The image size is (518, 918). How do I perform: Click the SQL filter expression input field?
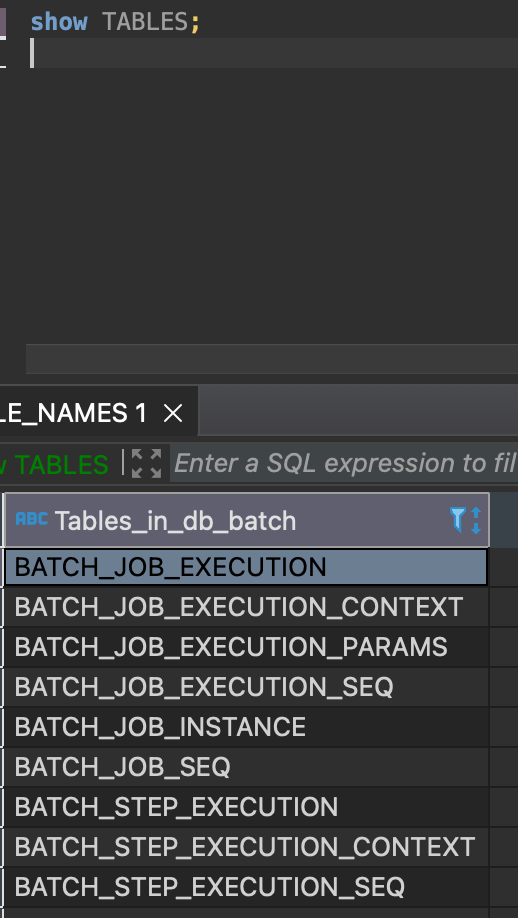coord(344,463)
